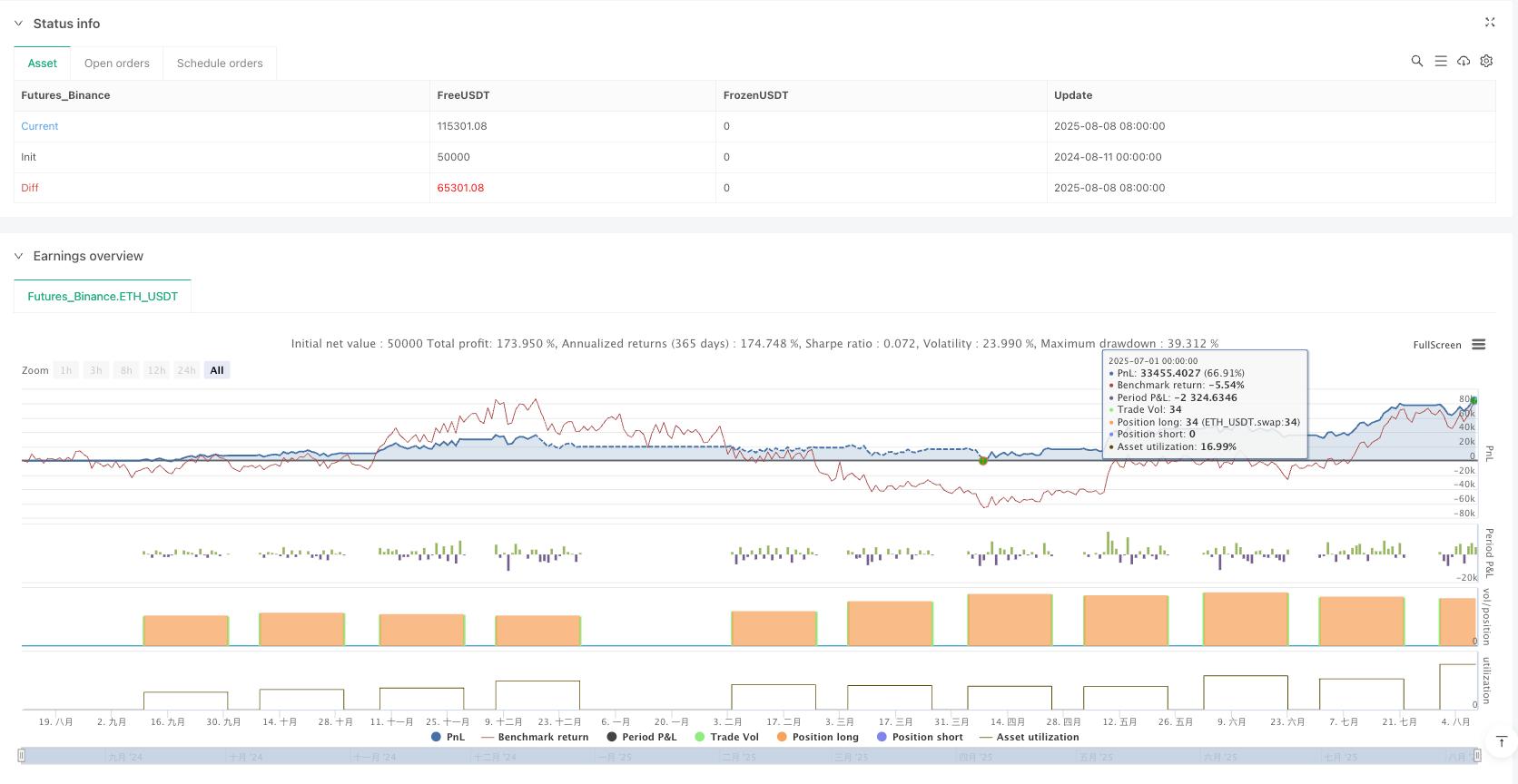Image resolution: width=1518 pixels, height=784 pixels.
Task: Switch to the Schedule orders tab
Action: tap(220, 64)
